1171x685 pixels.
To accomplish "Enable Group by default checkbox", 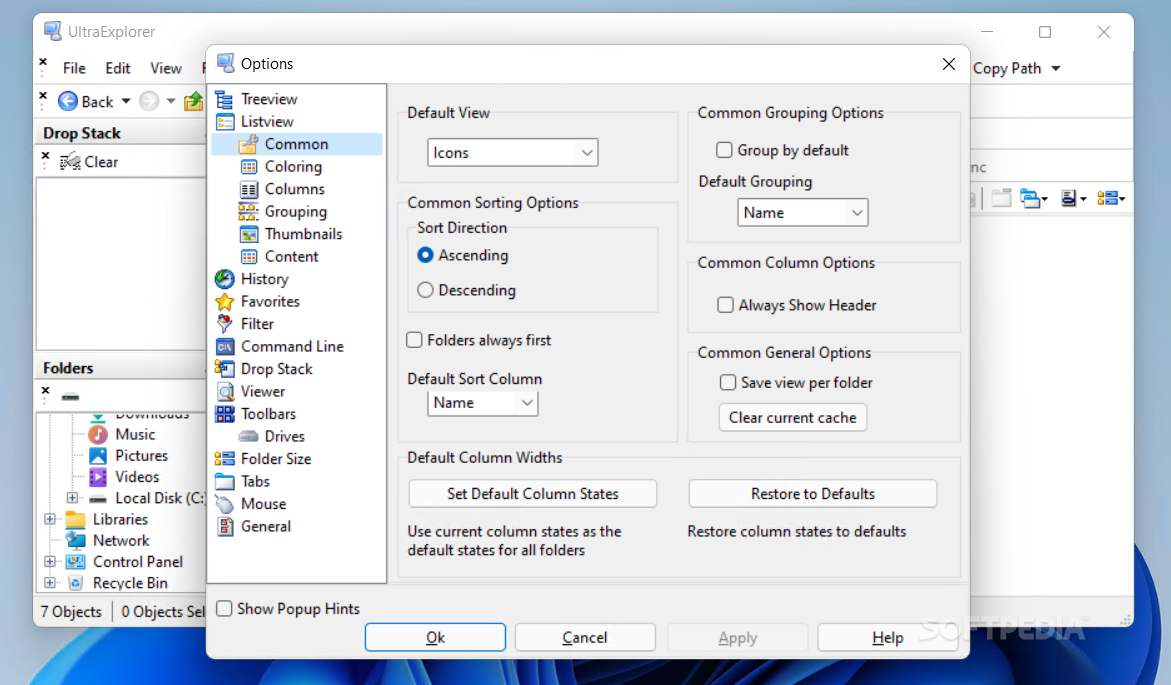I will (x=724, y=150).
